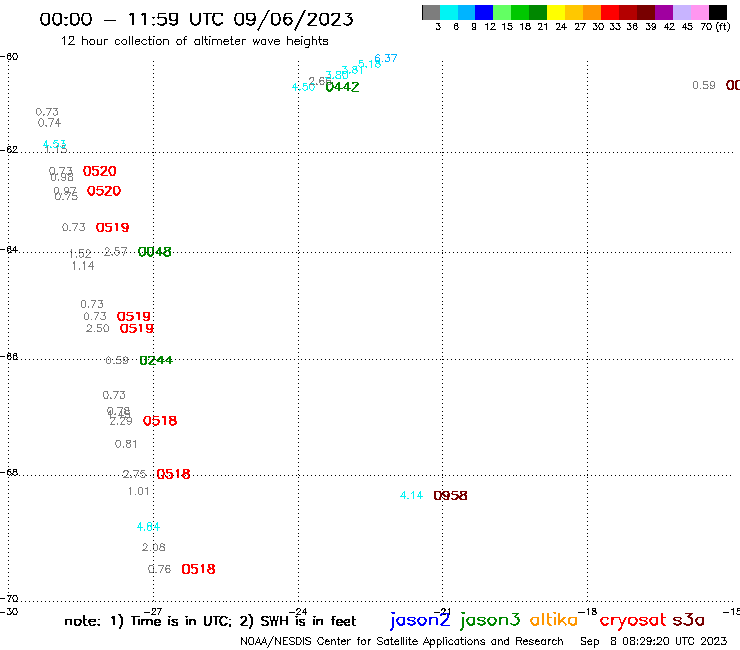
Task: Click the yellow swatch in the color scale
Action: pos(556,12)
